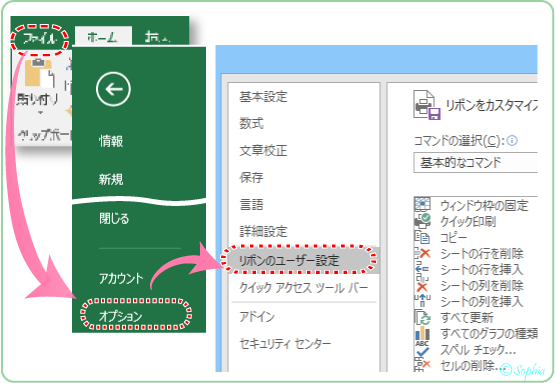Select シートの列を削除 icon

[422, 285]
